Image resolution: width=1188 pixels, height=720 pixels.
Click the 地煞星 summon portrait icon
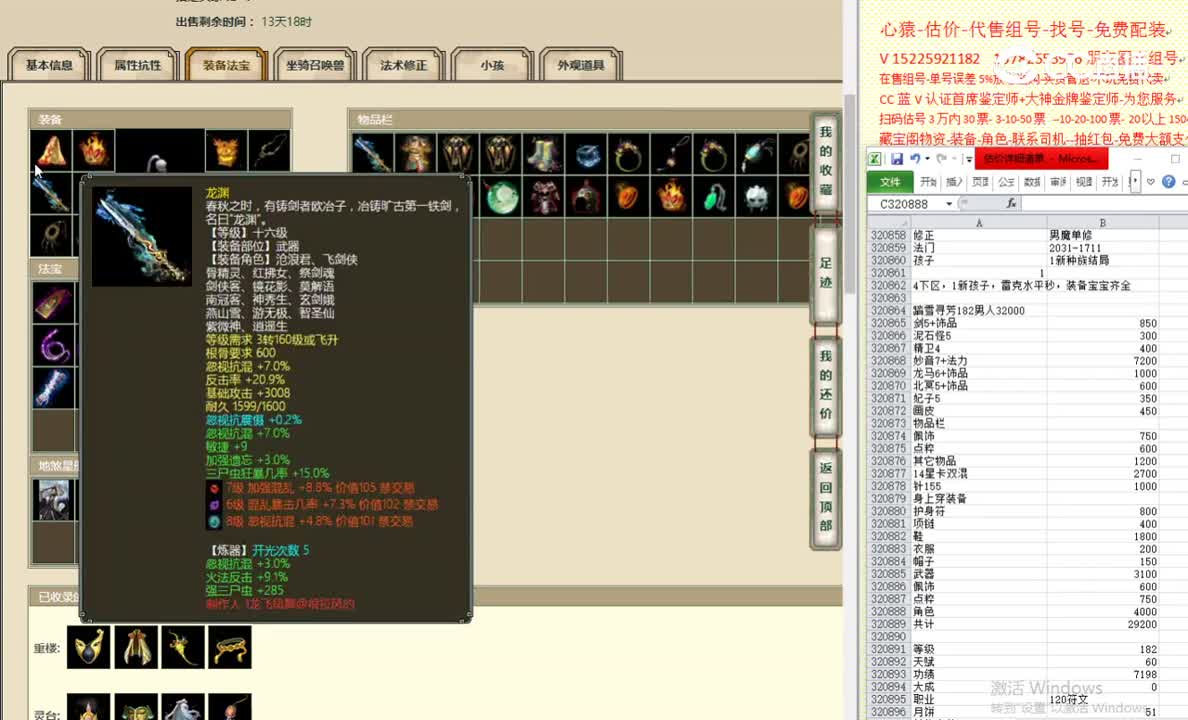(53, 500)
